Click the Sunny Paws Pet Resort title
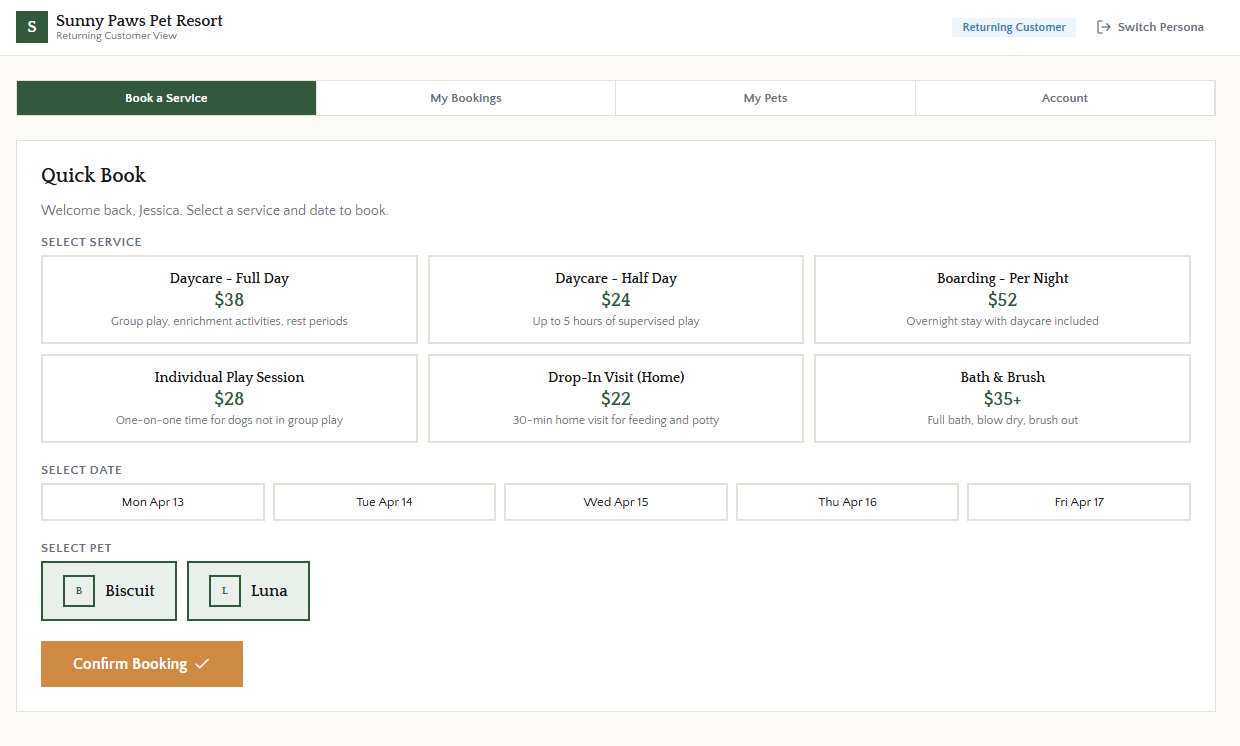 (139, 20)
